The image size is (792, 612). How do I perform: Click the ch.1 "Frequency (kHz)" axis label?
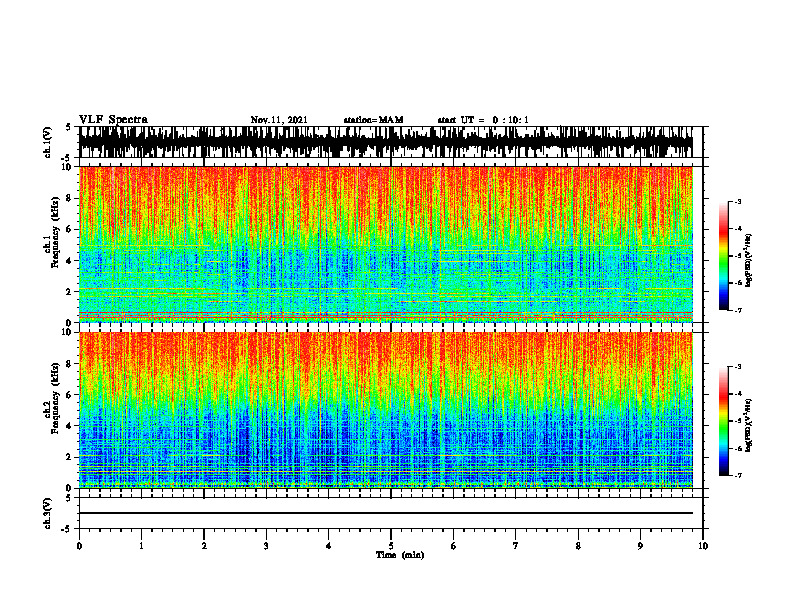coord(56,232)
